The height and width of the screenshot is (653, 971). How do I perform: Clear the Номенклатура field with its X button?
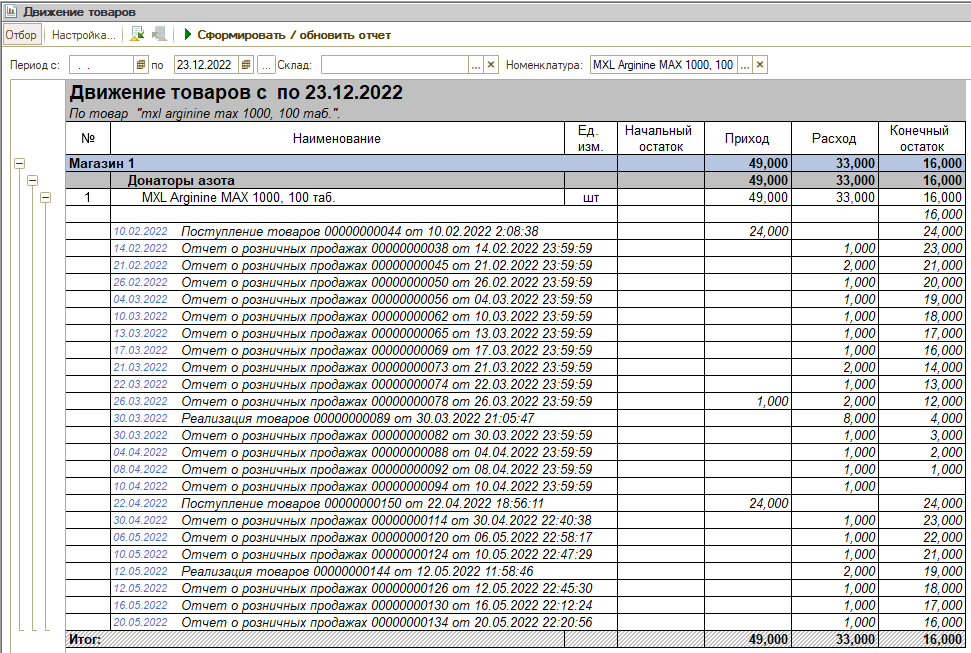coord(760,65)
